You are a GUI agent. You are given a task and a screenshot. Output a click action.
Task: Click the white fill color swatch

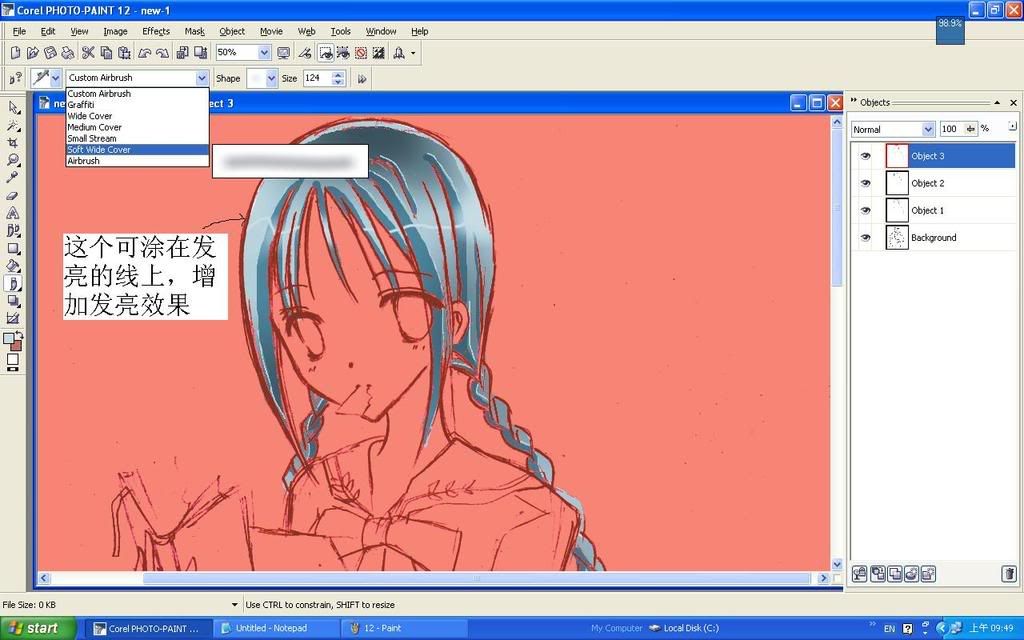click(12, 359)
